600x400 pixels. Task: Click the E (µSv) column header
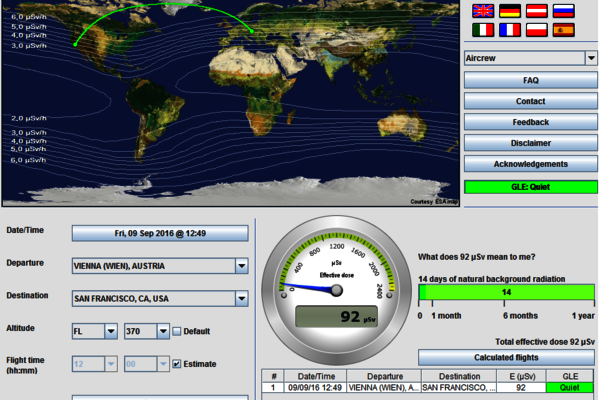[x=521, y=376]
